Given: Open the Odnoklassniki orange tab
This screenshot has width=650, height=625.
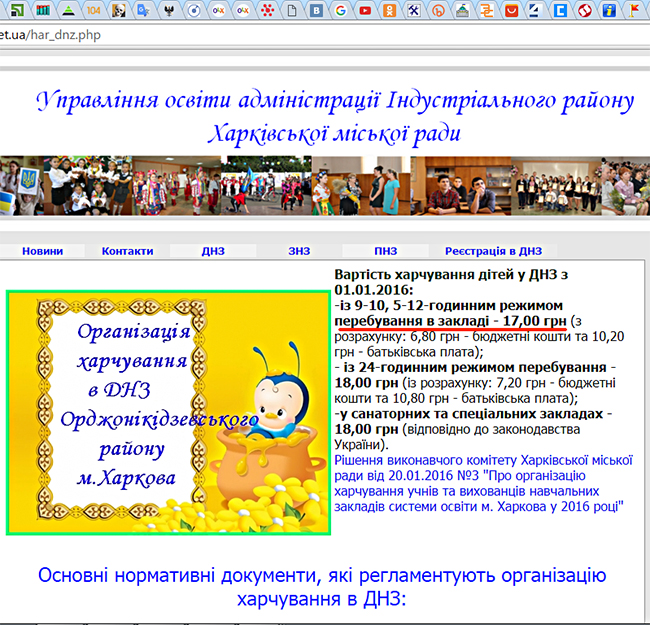Looking at the screenshot, I should [x=389, y=10].
